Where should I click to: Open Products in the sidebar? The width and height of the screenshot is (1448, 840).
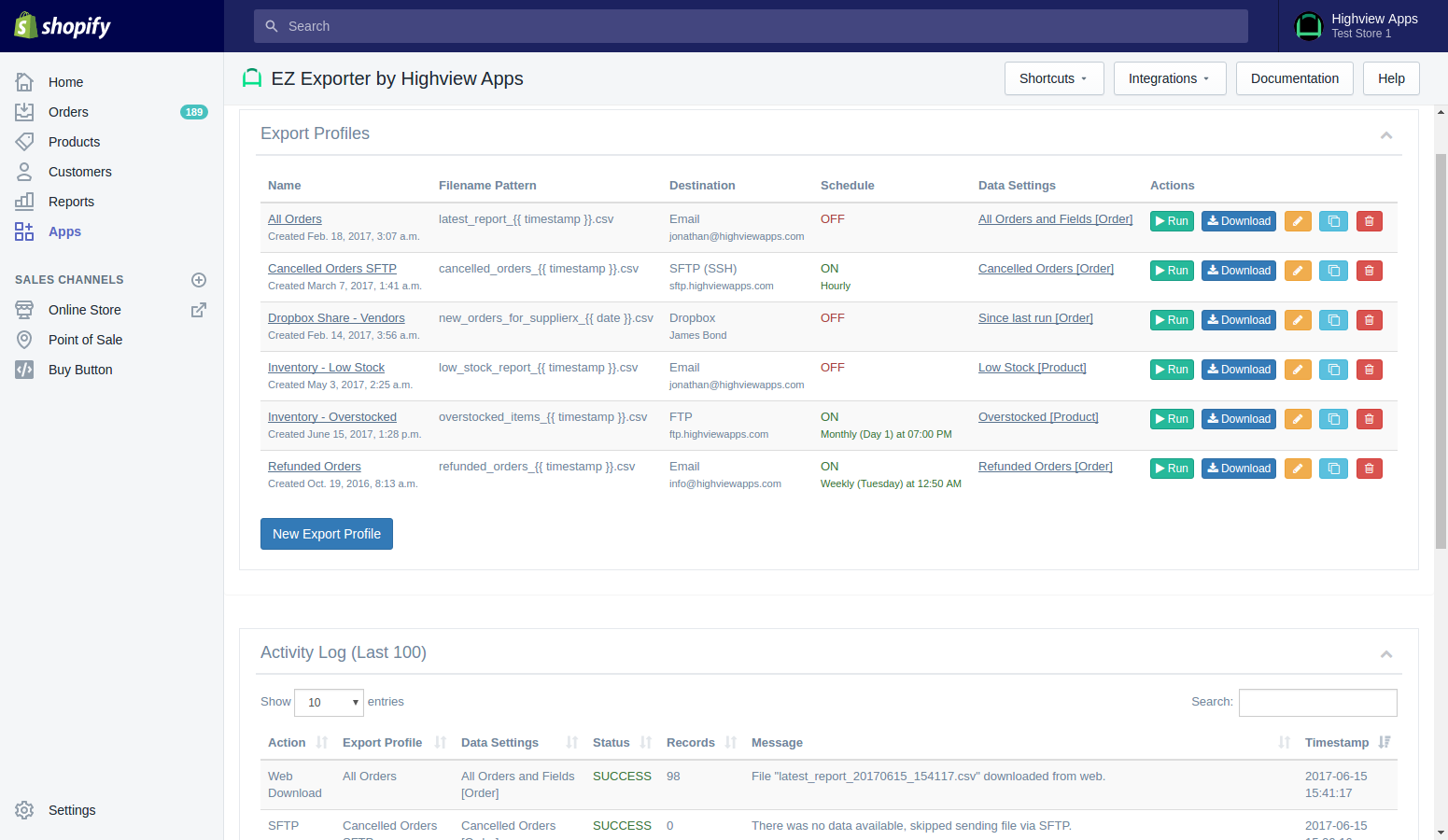click(74, 142)
